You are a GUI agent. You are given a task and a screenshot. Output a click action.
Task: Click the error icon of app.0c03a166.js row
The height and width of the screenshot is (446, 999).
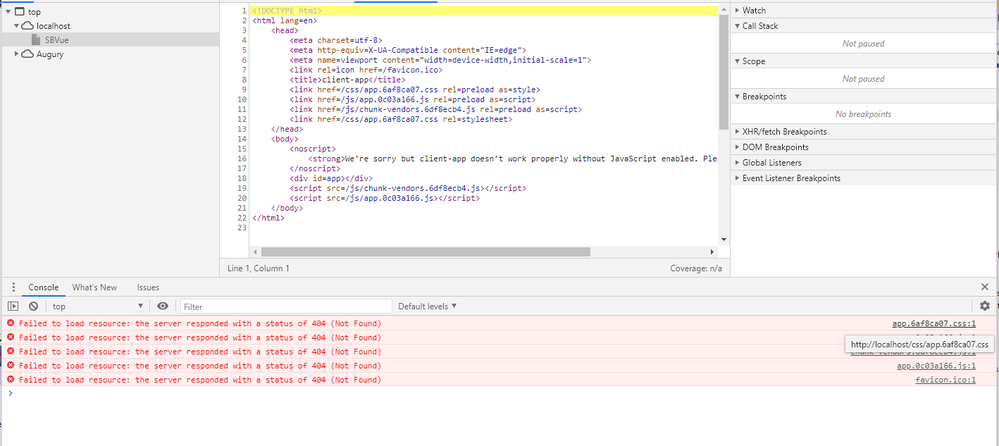(10, 366)
